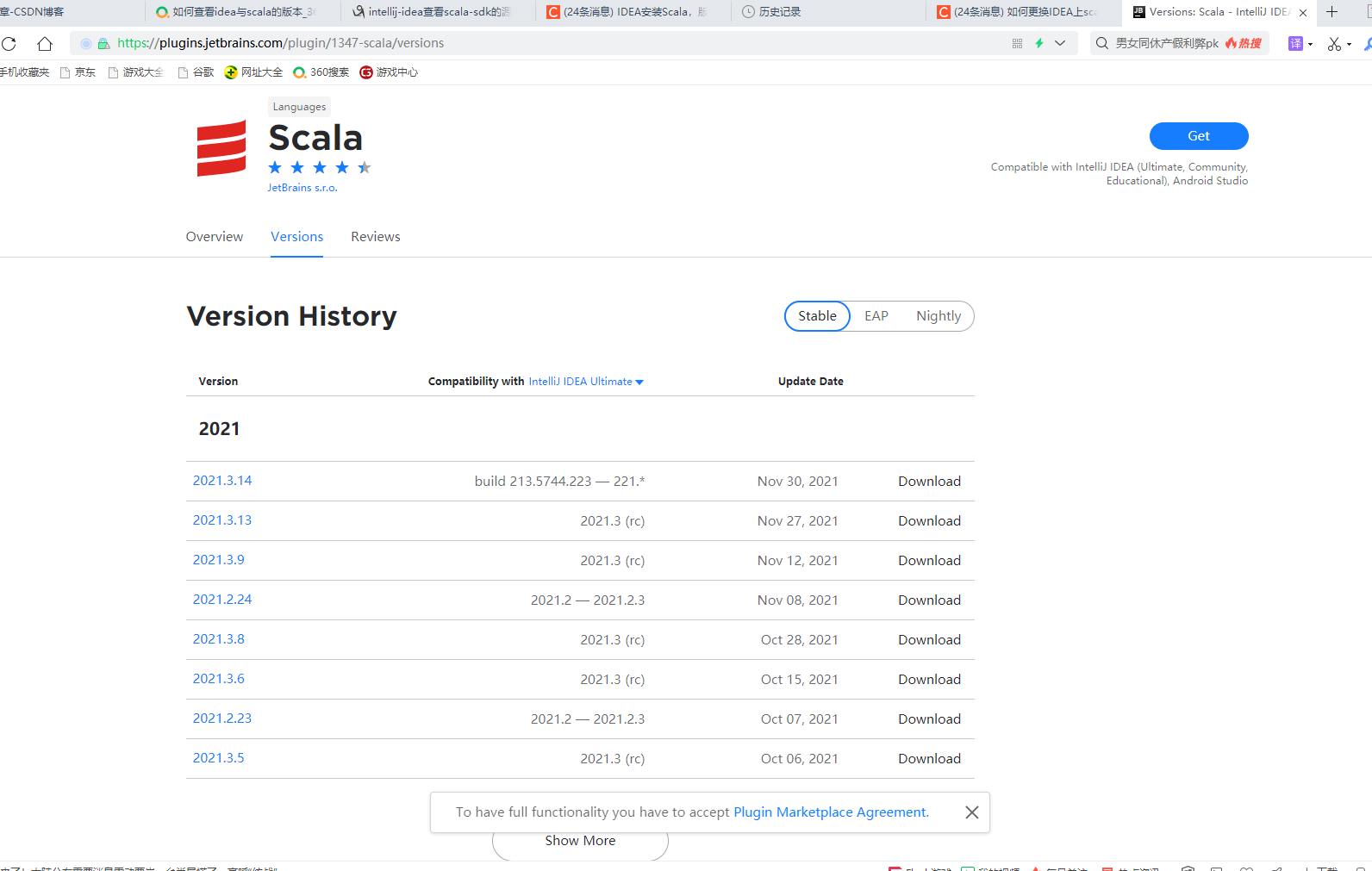
Task: Download version 2021.3.14
Action: click(x=929, y=482)
